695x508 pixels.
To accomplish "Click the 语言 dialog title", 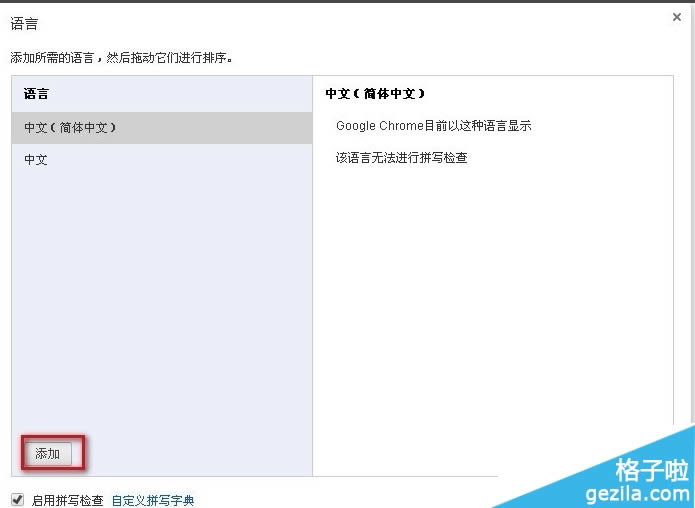I will point(24,23).
